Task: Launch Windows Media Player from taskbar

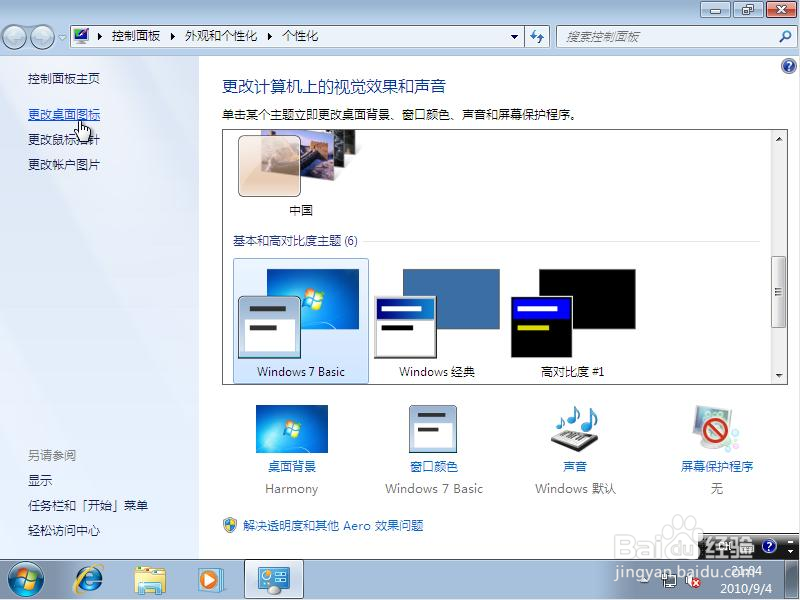Action: click(210, 580)
